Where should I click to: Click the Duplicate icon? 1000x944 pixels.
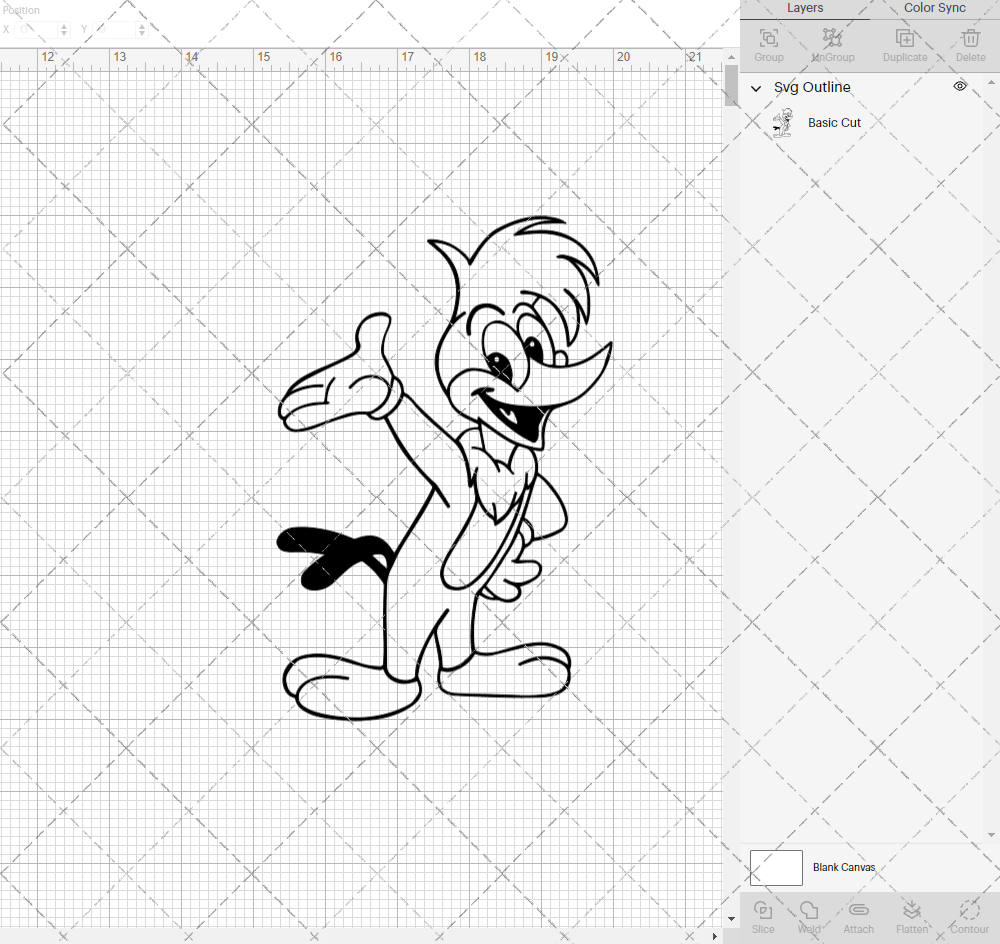click(905, 38)
